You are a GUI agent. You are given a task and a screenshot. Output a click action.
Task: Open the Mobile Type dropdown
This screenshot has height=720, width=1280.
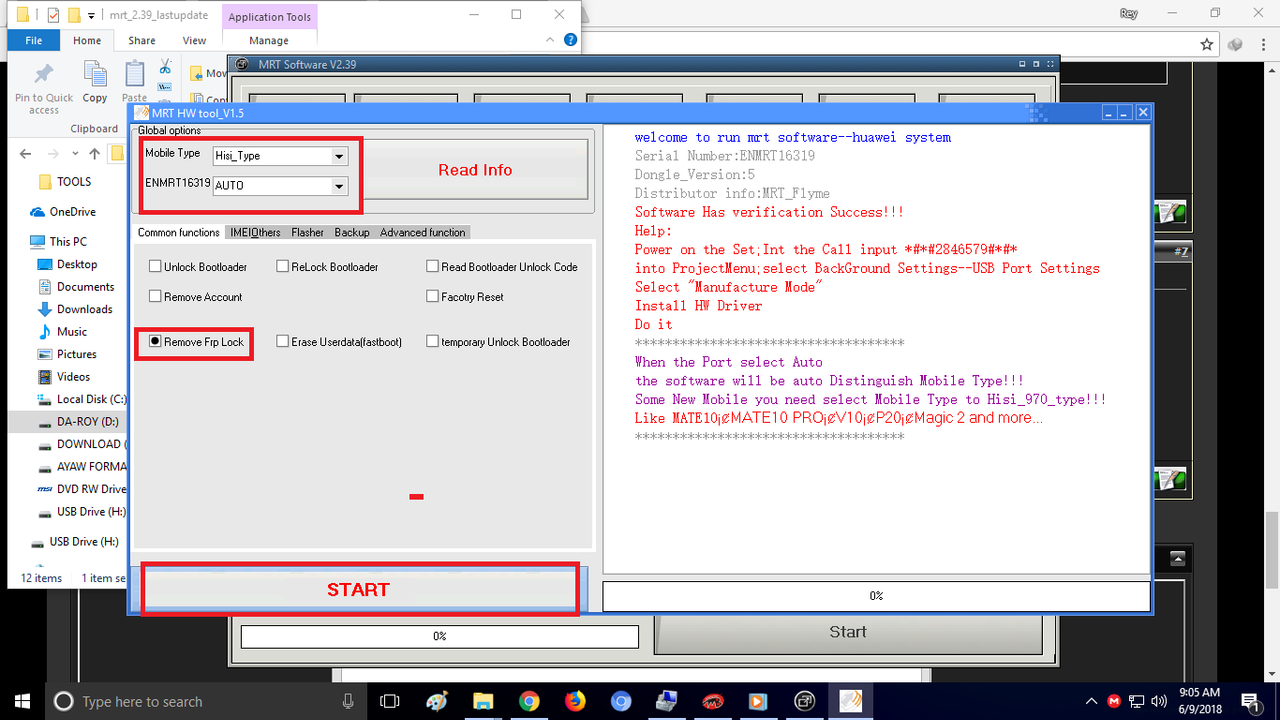click(x=340, y=156)
